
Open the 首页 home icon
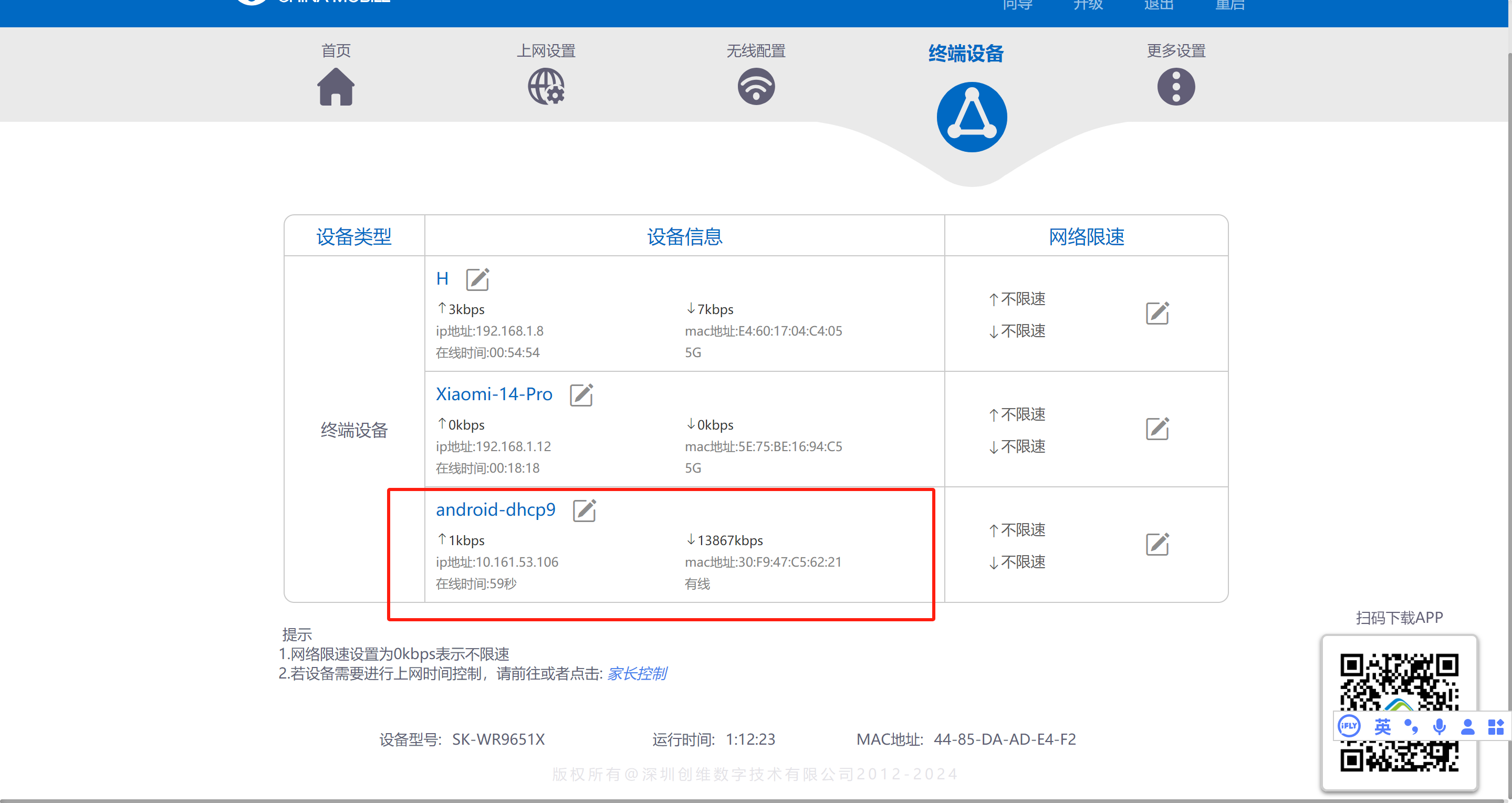(x=336, y=87)
